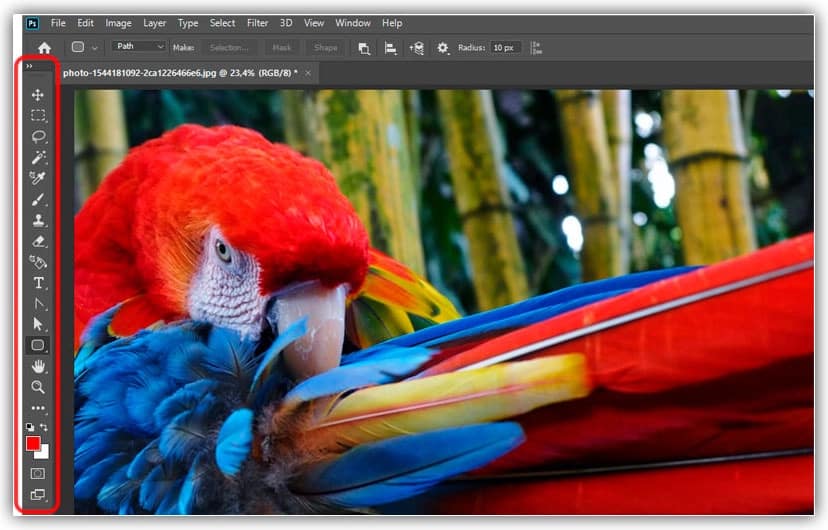The image size is (828, 530).
Task: Select the photo-1544181092 document tab
Action: 180,73
